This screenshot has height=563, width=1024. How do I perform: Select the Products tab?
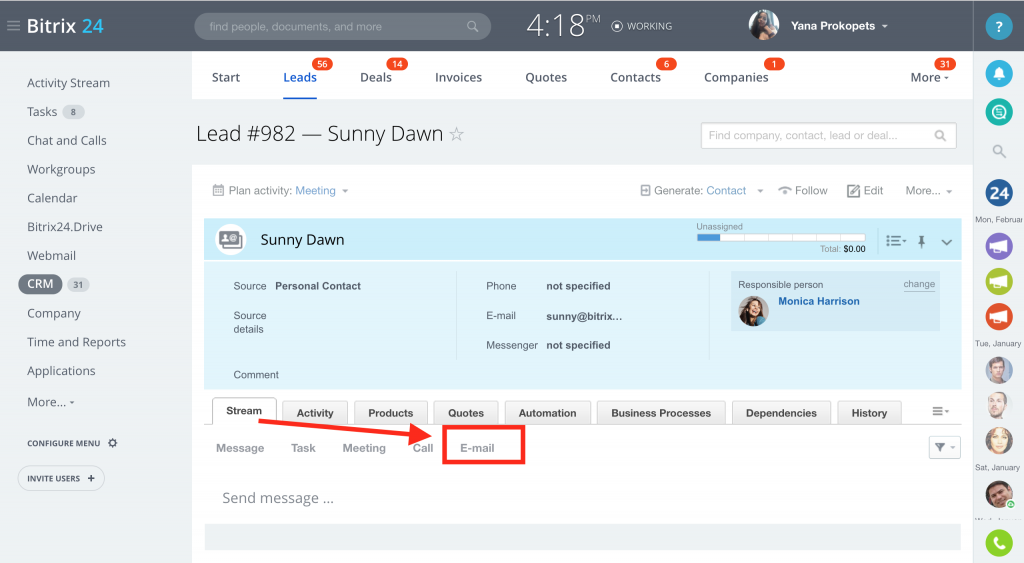coord(391,413)
